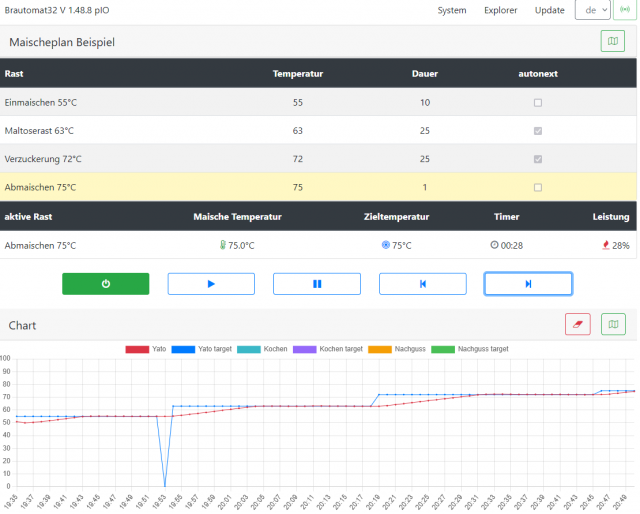The image size is (640, 514).
Task: Click the active rest name Abmaischen 75°C
Action: 40,245
